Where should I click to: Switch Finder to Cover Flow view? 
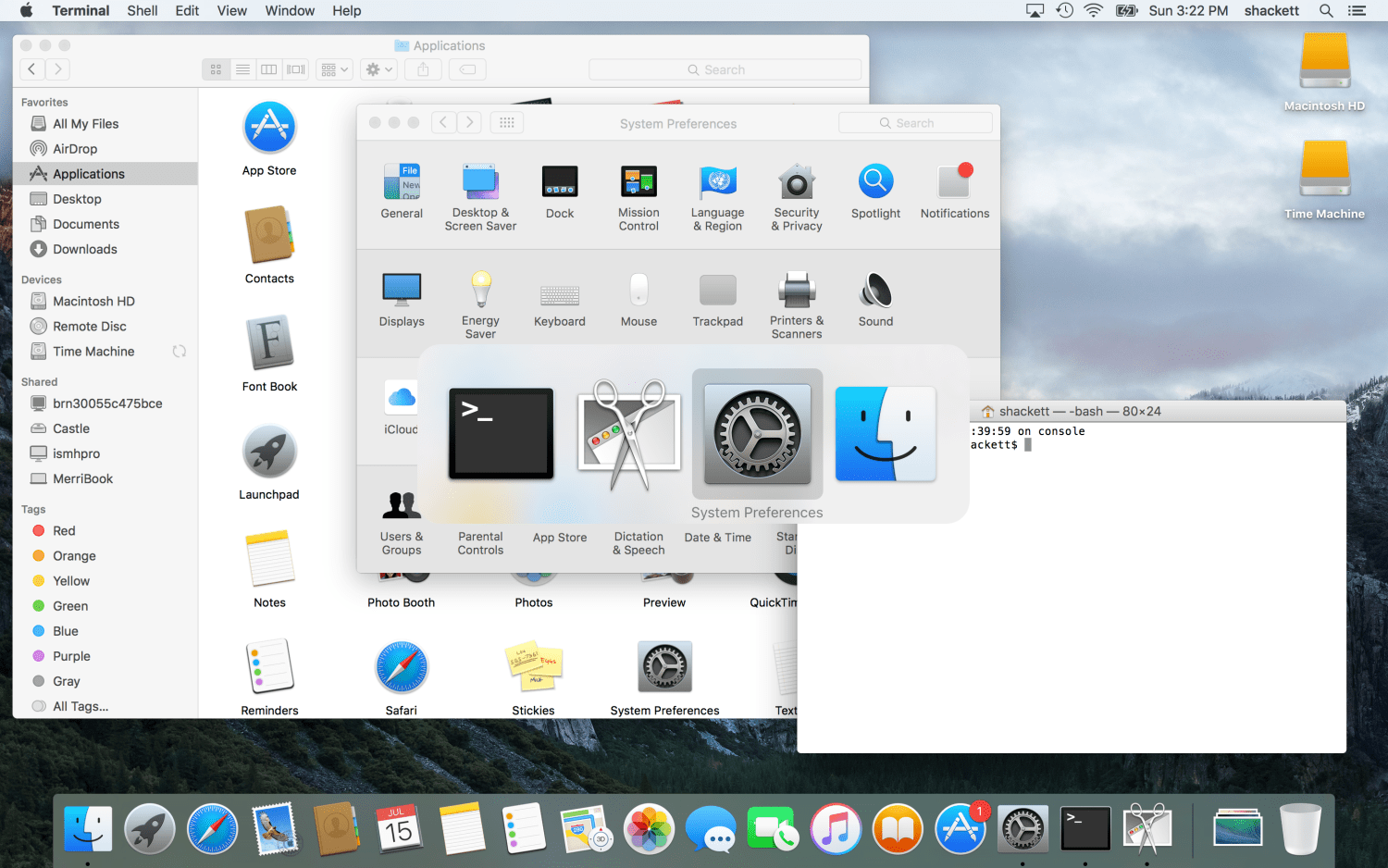[x=296, y=69]
